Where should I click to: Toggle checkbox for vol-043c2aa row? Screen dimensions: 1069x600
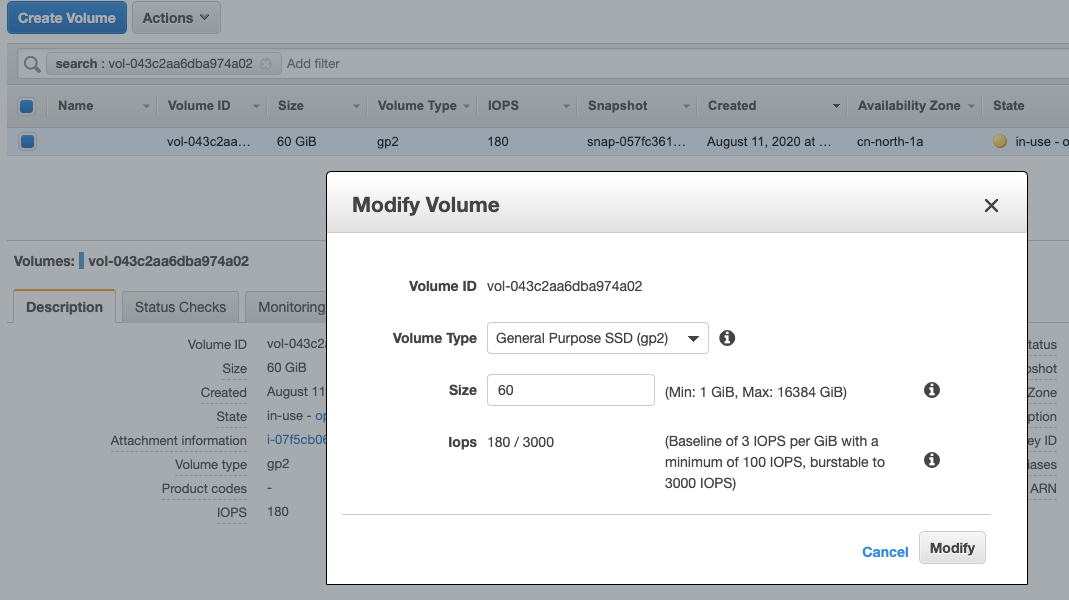click(27, 142)
